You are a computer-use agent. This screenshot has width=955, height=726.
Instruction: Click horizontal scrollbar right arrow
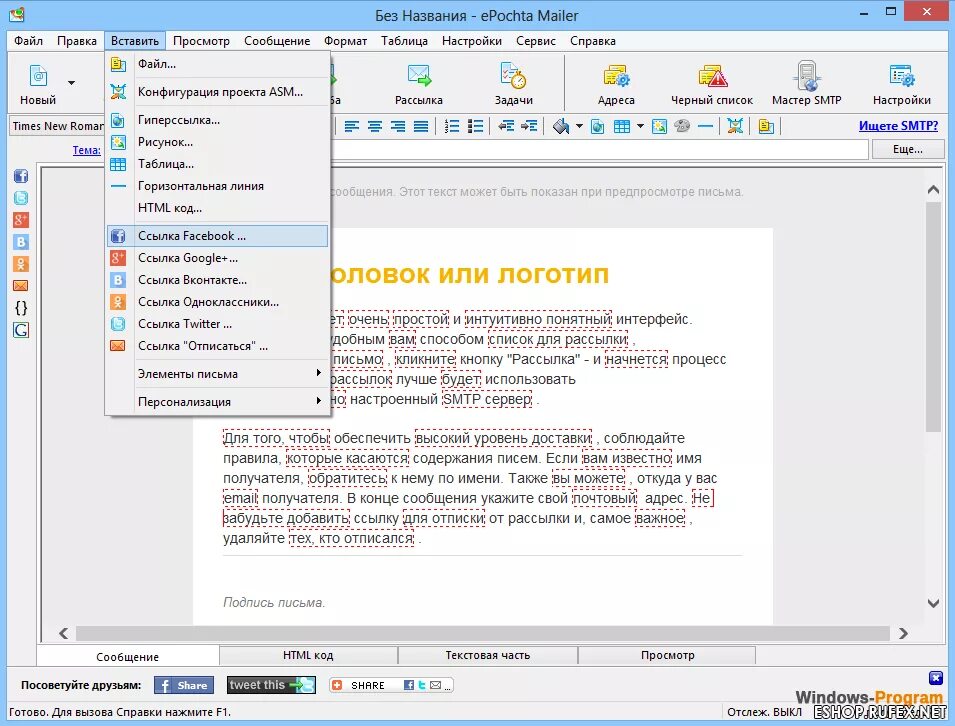click(x=903, y=633)
